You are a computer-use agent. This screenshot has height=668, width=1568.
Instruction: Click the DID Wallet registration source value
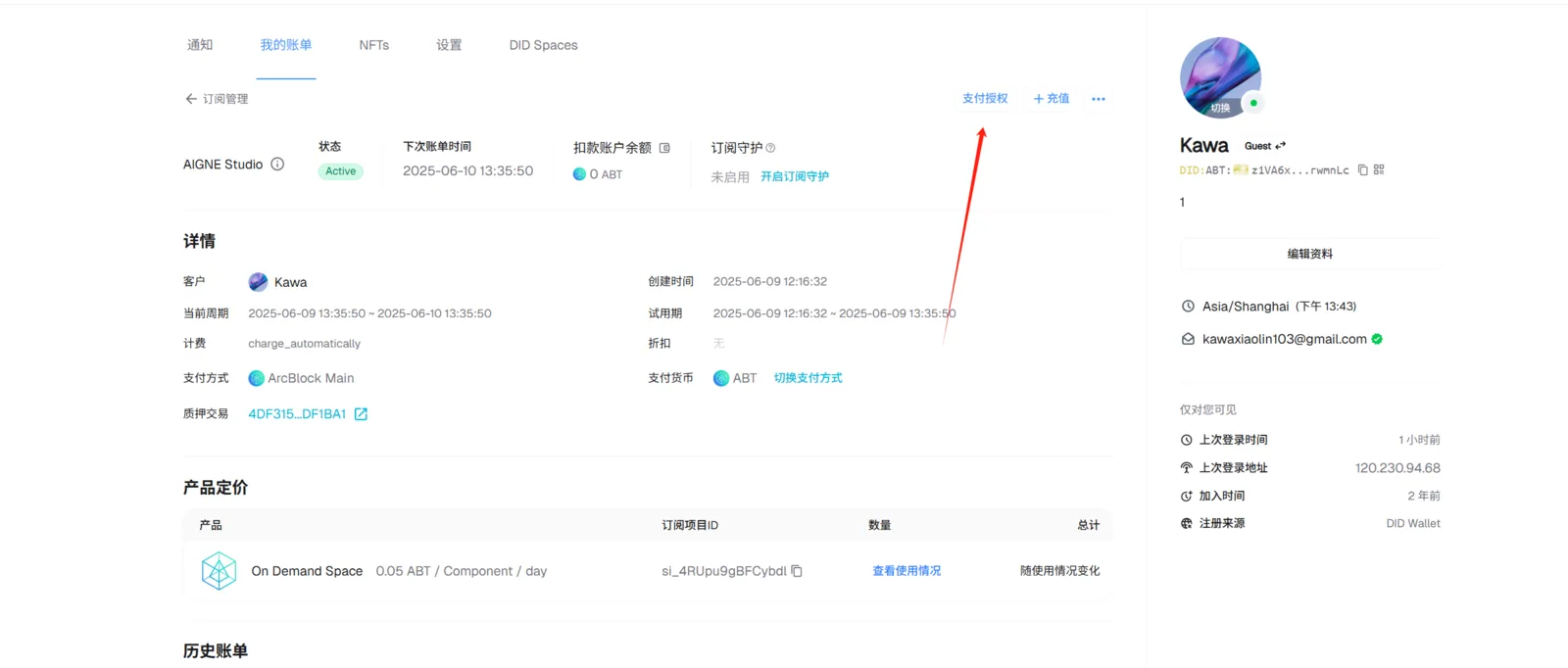[1413, 524]
